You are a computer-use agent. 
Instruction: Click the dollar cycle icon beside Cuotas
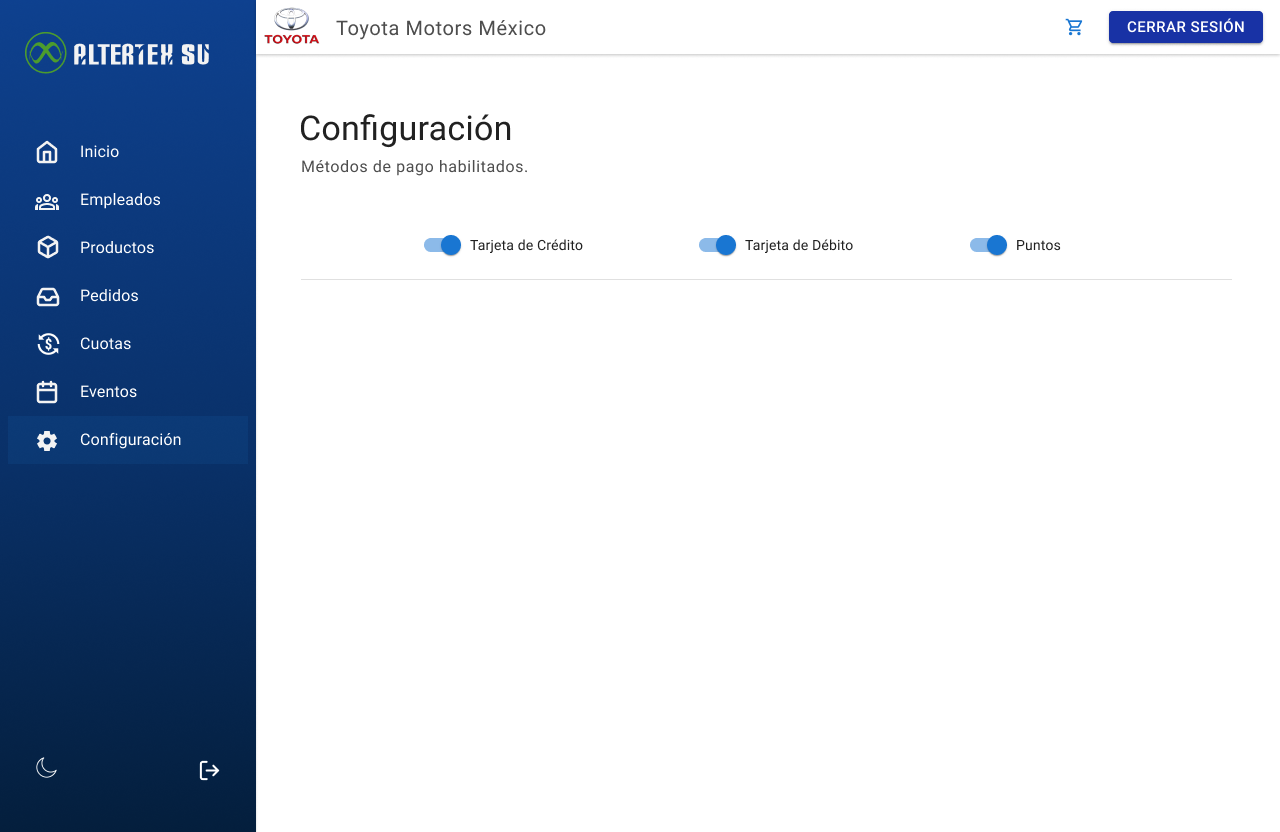(x=47, y=344)
